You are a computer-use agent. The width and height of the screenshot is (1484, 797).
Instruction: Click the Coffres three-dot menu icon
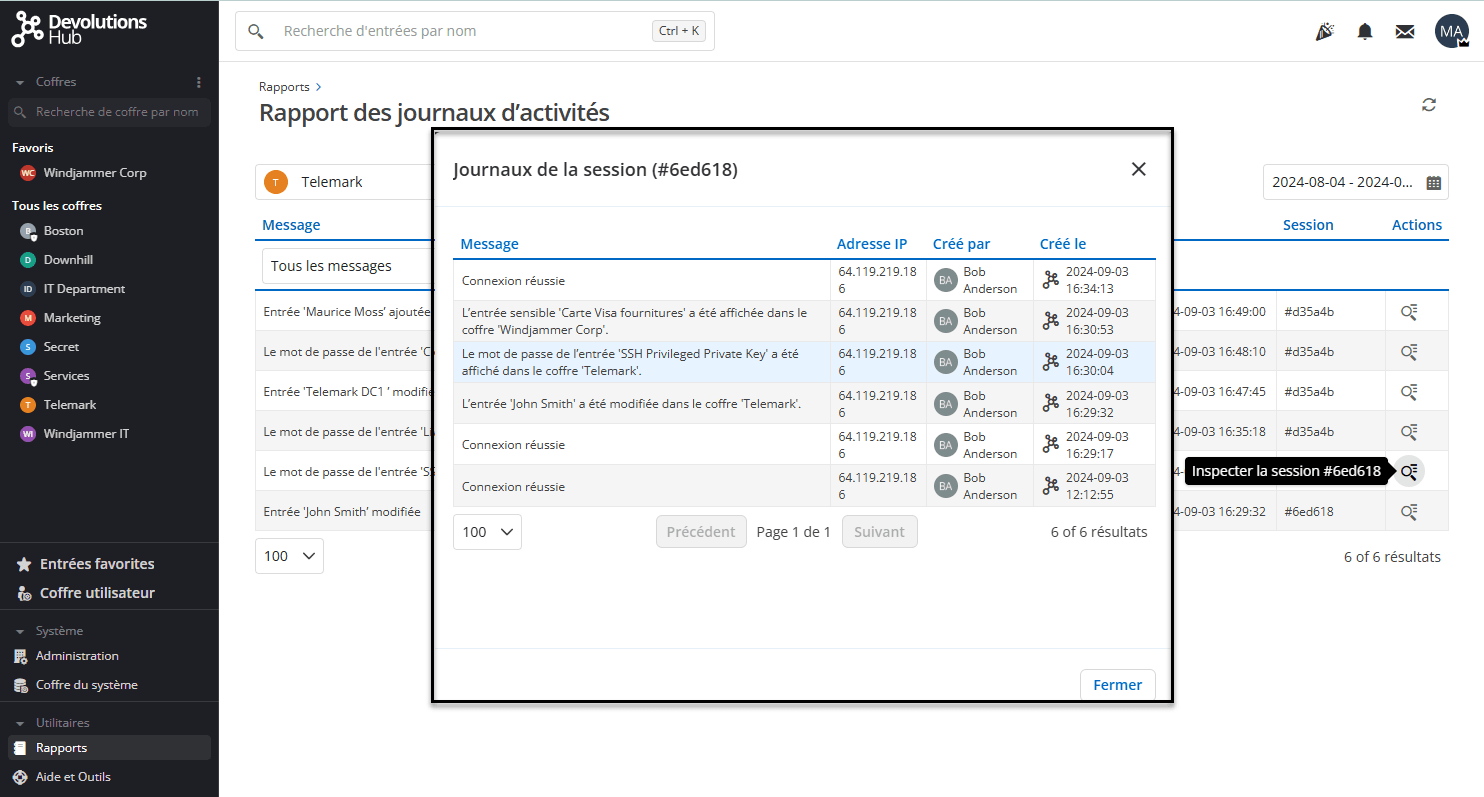198,82
